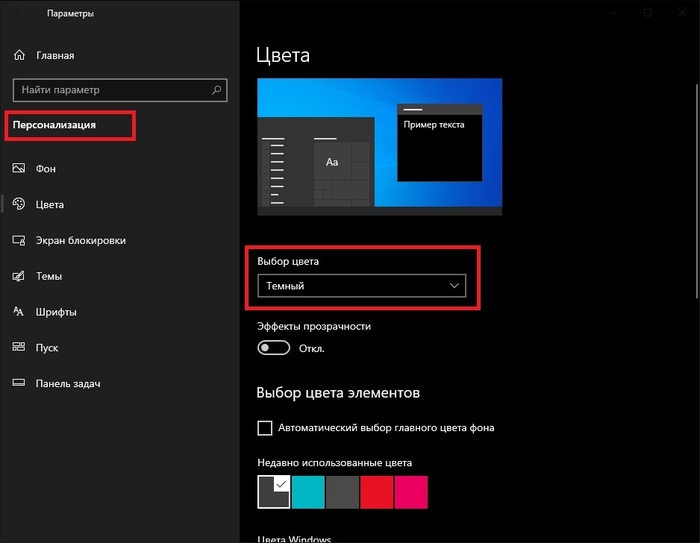Click the Персонализация heading
The height and width of the screenshot is (543, 700).
[54, 125]
